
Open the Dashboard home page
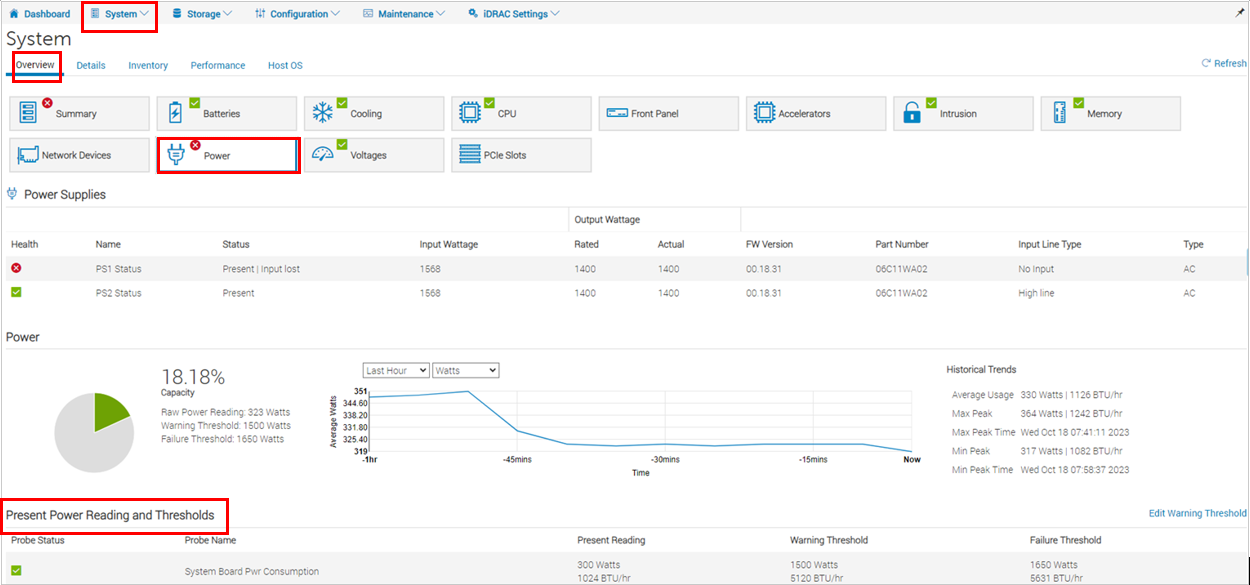40,14
